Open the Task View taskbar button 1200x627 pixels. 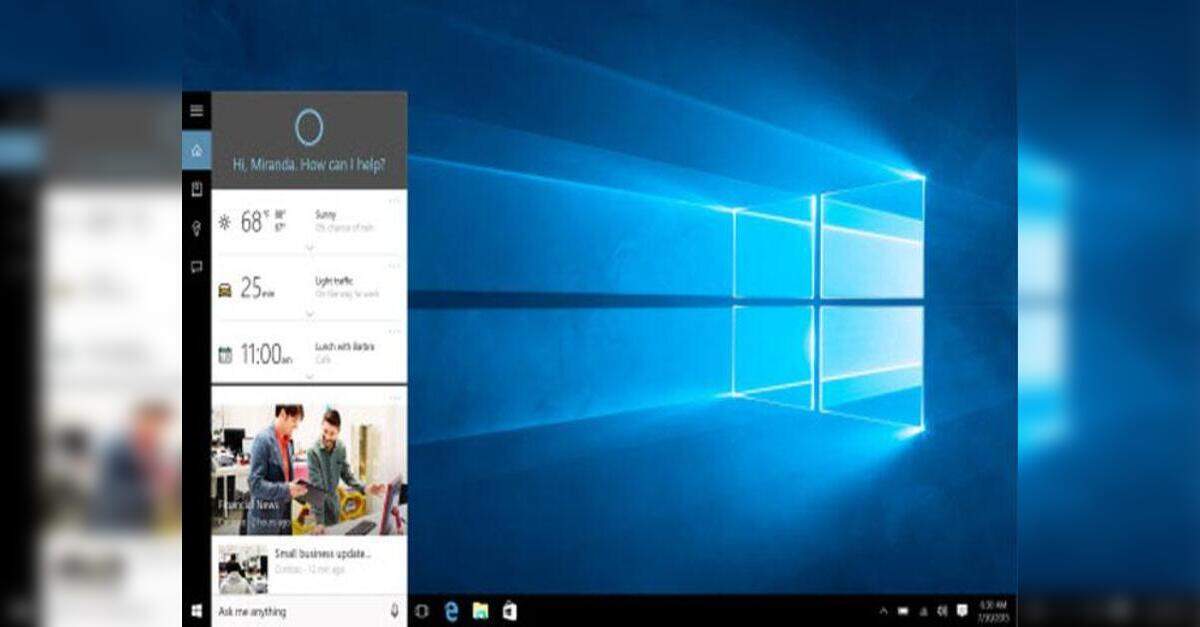tap(422, 611)
